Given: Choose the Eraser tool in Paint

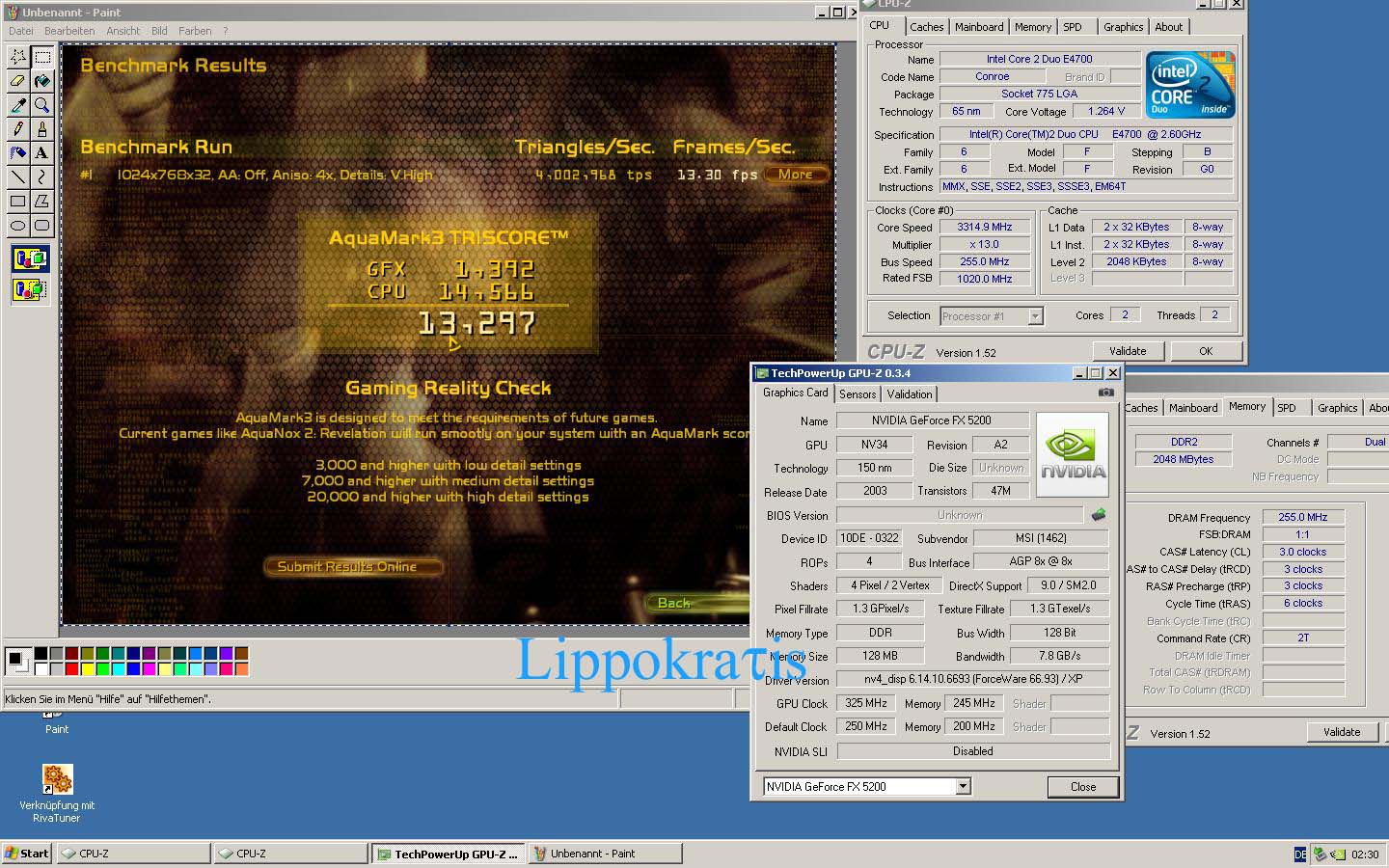Looking at the screenshot, I should tap(17, 81).
